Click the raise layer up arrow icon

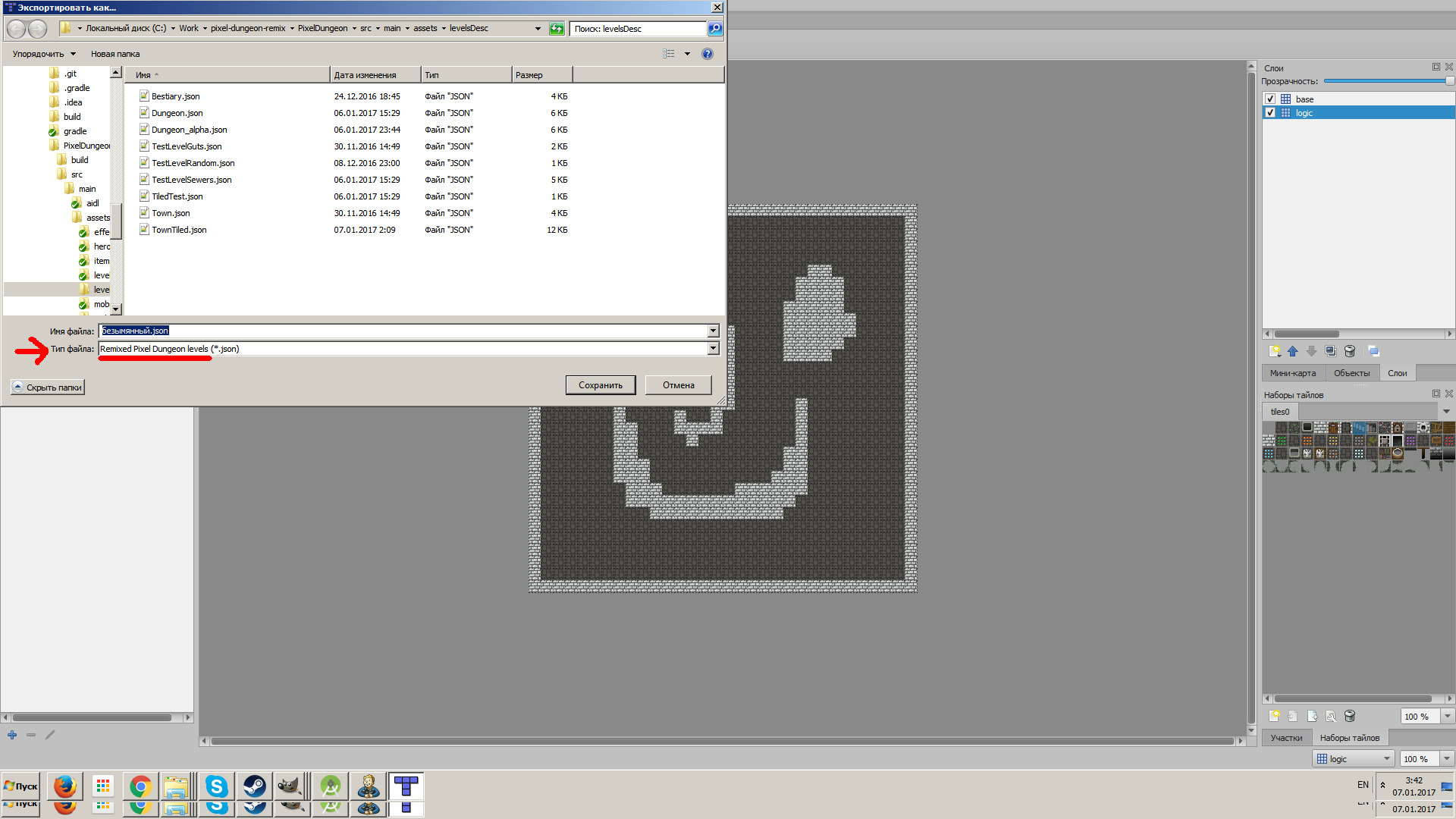(1293, 351)
